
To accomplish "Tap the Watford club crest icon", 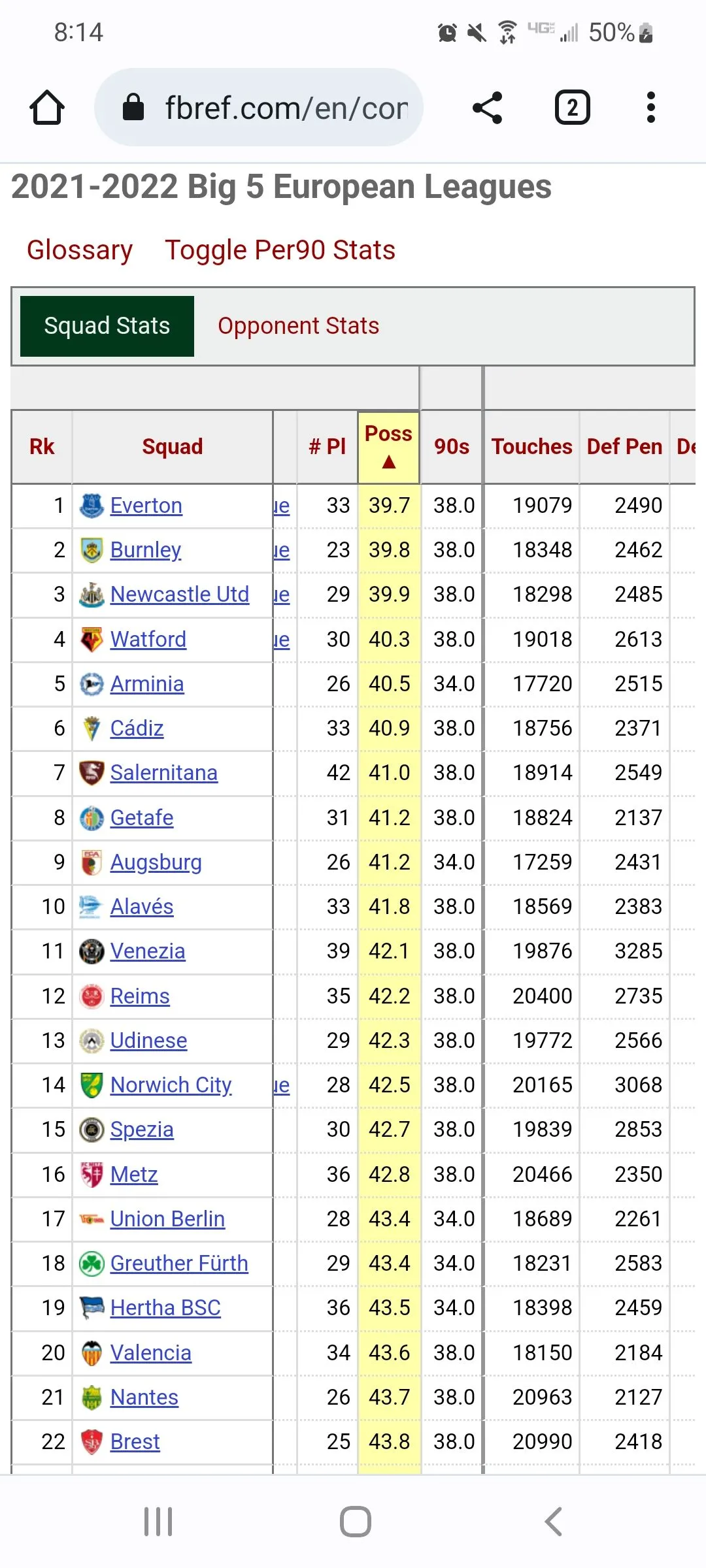I will click(x=92, y=640).
